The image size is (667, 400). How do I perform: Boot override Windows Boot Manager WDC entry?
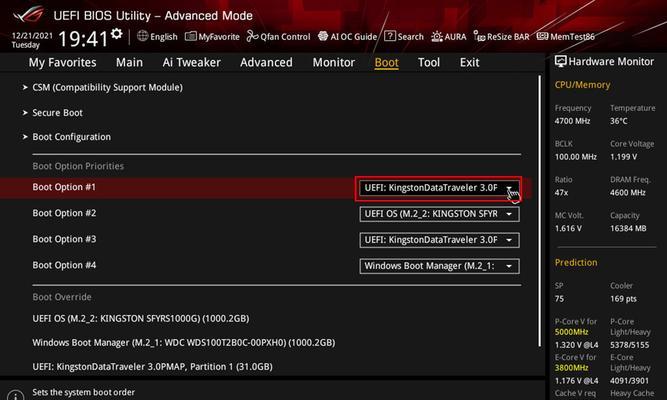point(184,343)
